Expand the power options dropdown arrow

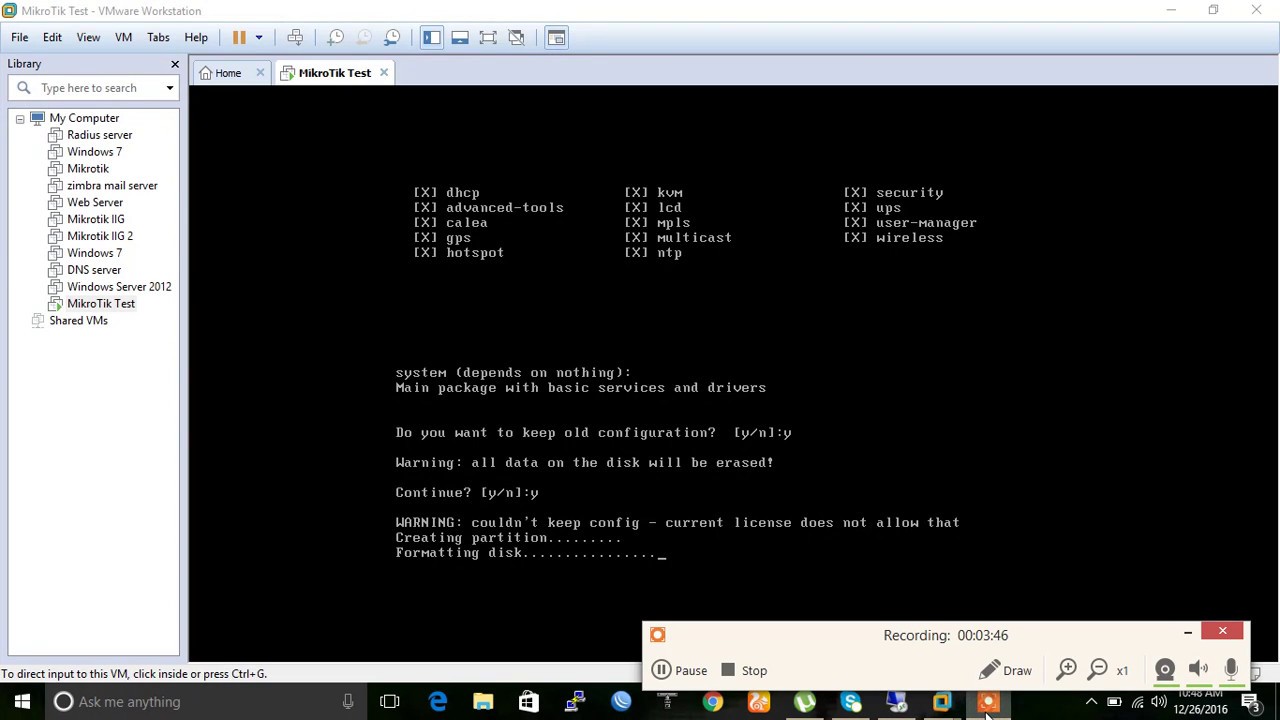point(258,38)
